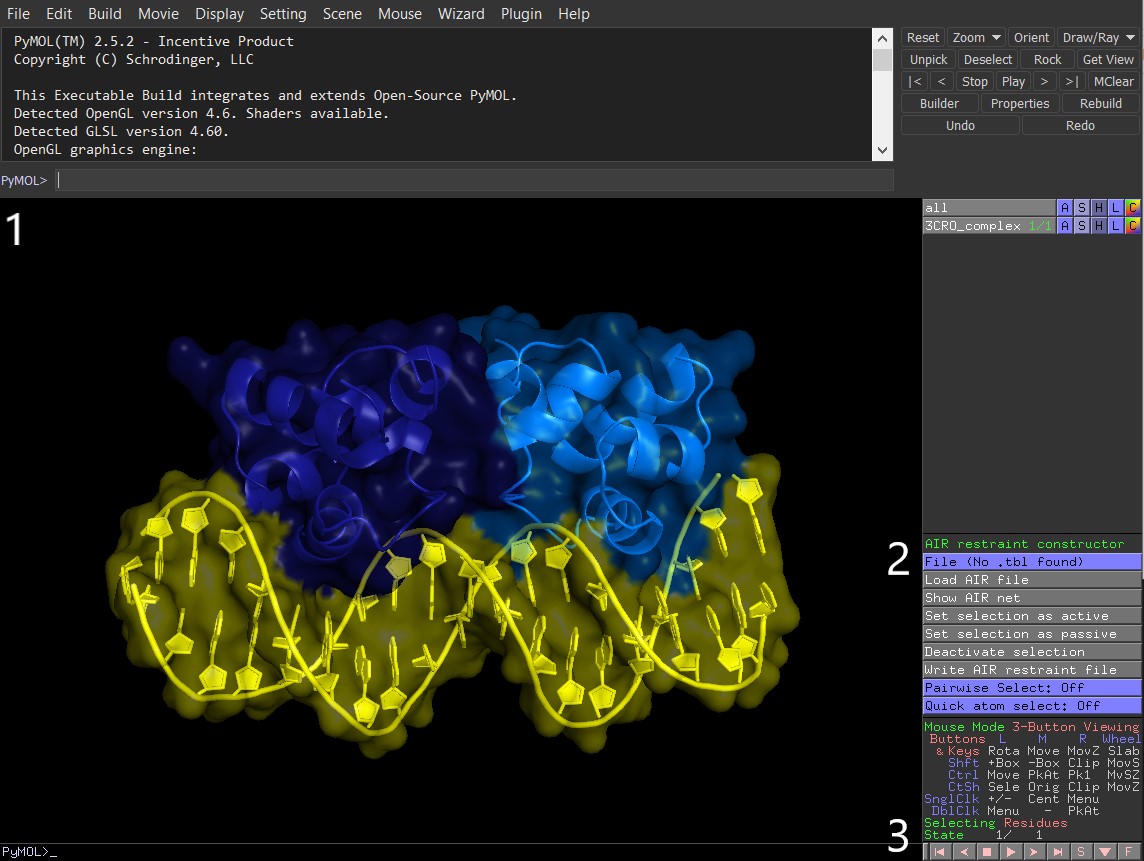Open Actions menu for 3CRO_complex
The image size is (1144, 861).
pos(1064,225)
